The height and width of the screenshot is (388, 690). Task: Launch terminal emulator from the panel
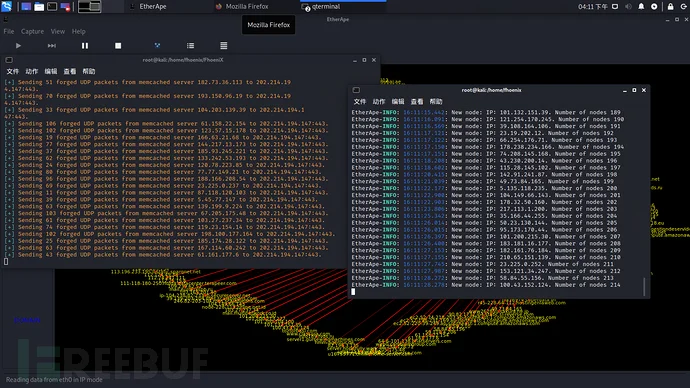coord(52,7)
